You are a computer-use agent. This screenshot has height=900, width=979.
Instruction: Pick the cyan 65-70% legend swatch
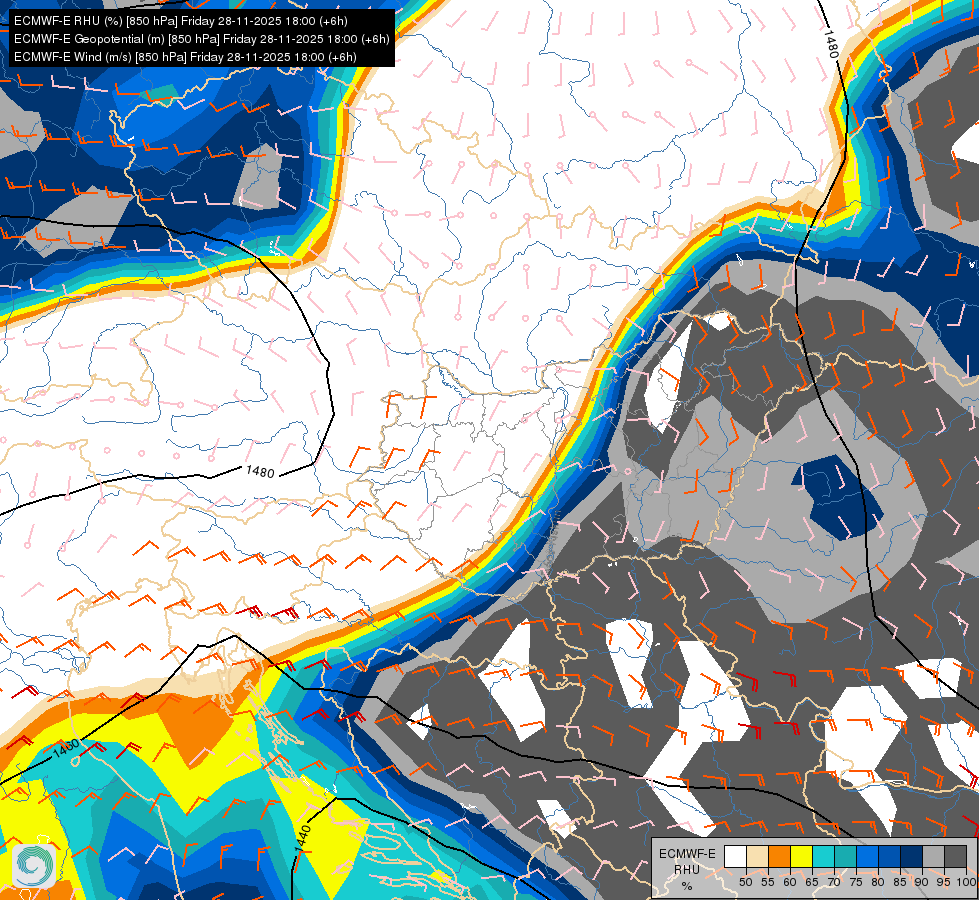point(824,856)
